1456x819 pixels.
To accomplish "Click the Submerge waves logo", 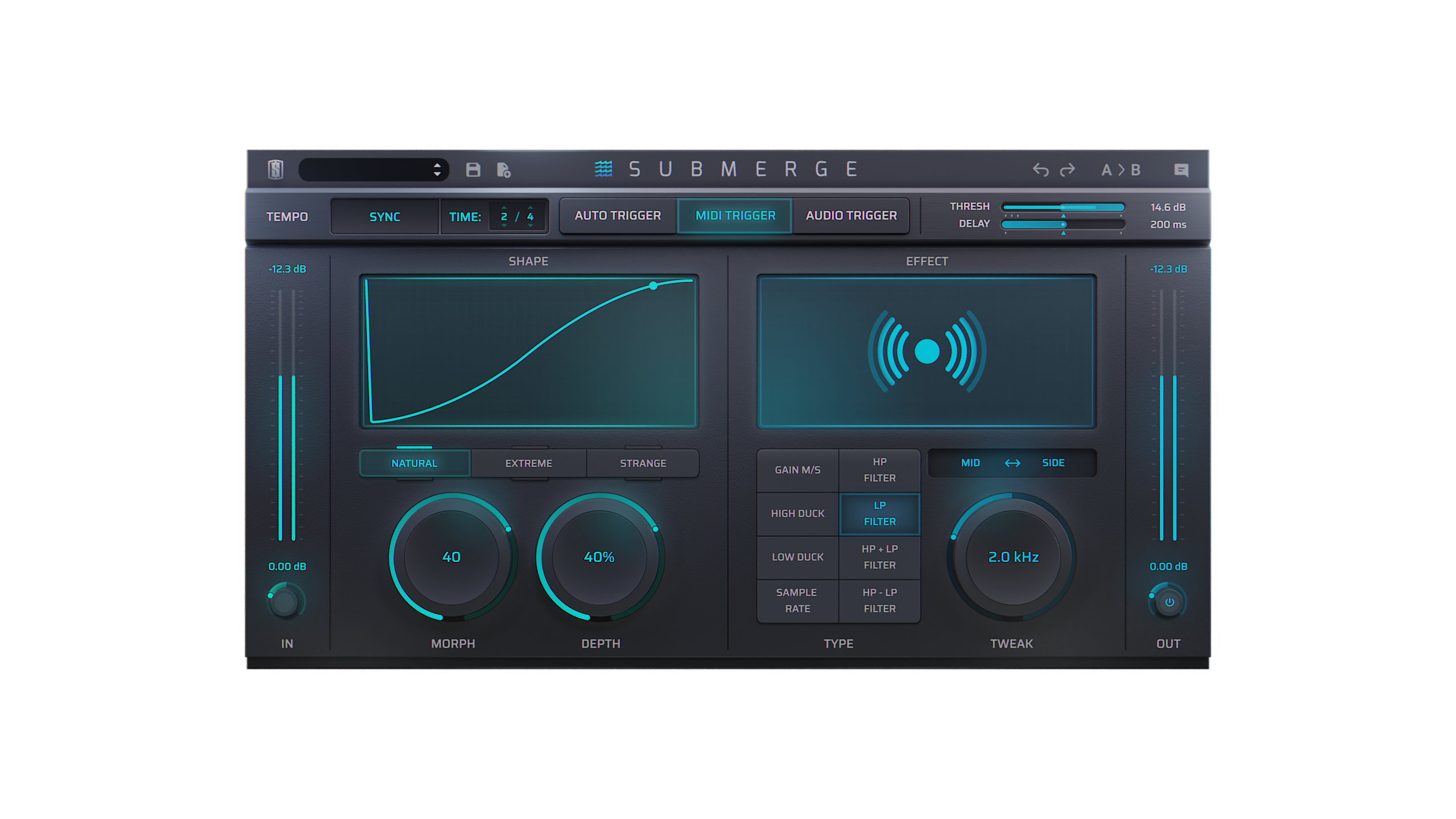I will 604,168.
